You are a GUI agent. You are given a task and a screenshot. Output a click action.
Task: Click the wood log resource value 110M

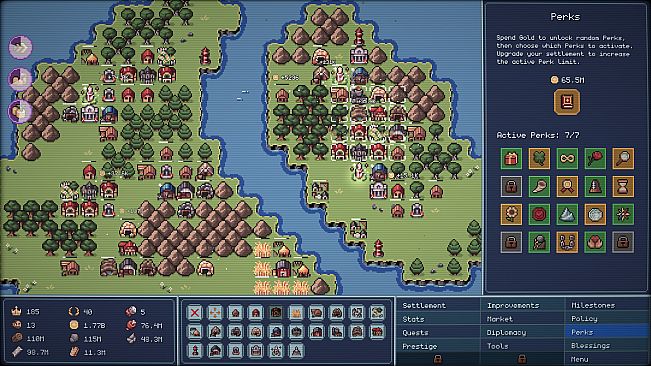coord(36,339)
